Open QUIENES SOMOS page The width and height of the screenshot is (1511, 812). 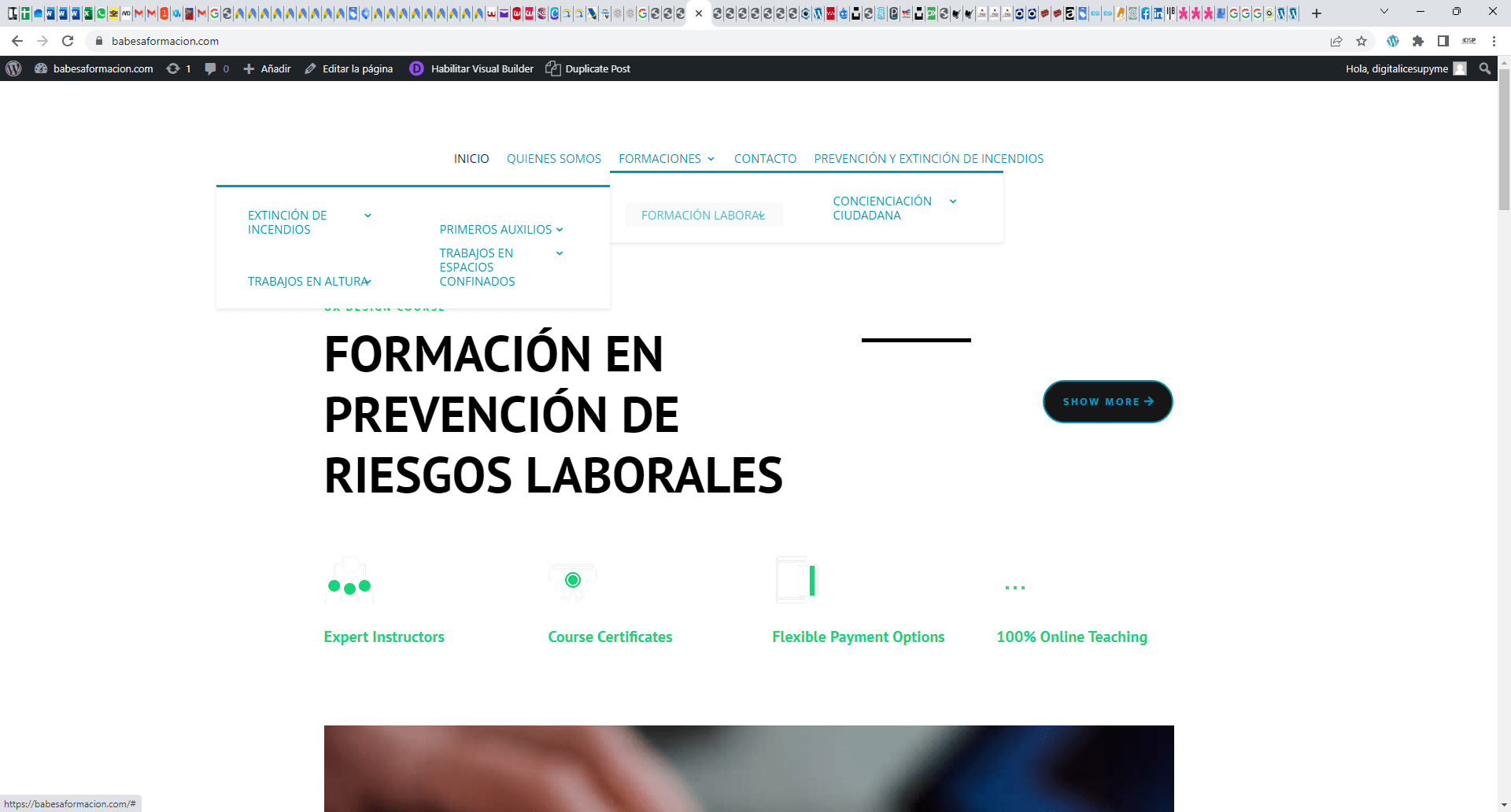pyautogui.click(x=554, y=159)
